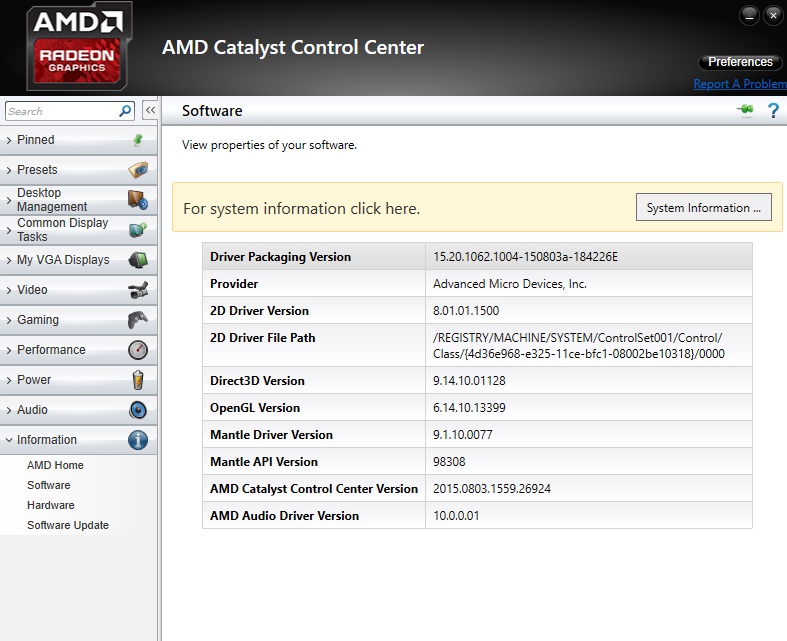
Task: Pin this page using green pin icon
Action: coord(745,111)
